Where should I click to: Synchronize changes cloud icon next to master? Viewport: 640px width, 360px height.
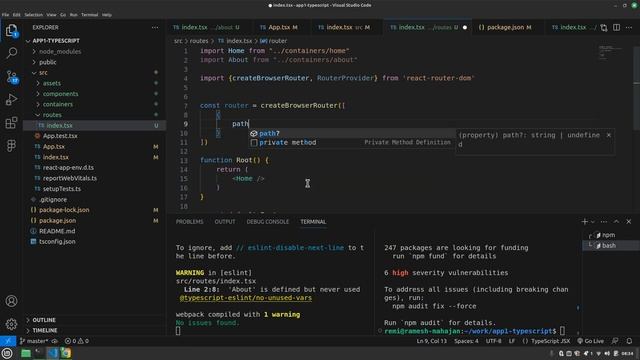(x=54, y=341)
